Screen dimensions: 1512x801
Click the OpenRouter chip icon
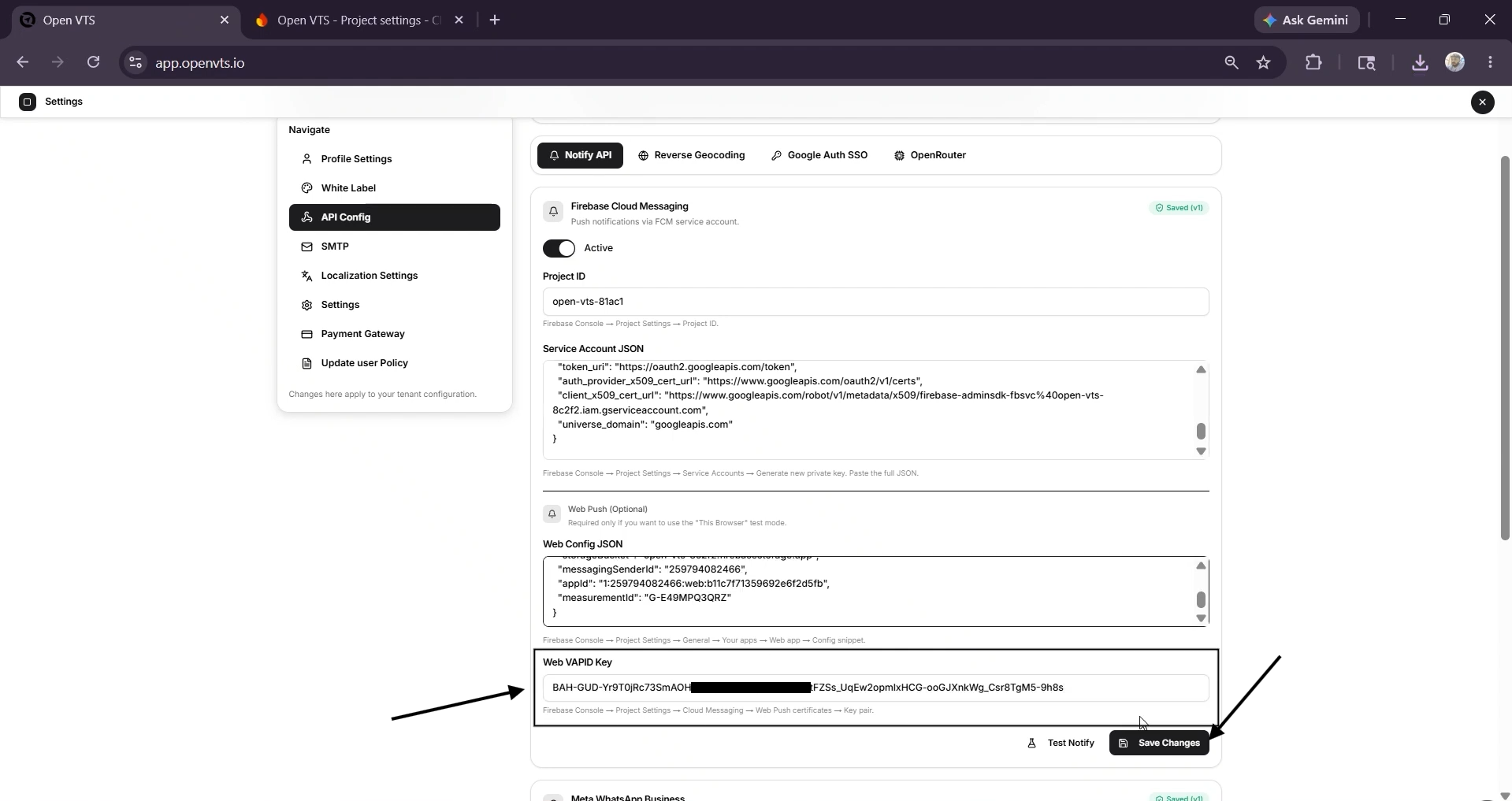point(899,156)
